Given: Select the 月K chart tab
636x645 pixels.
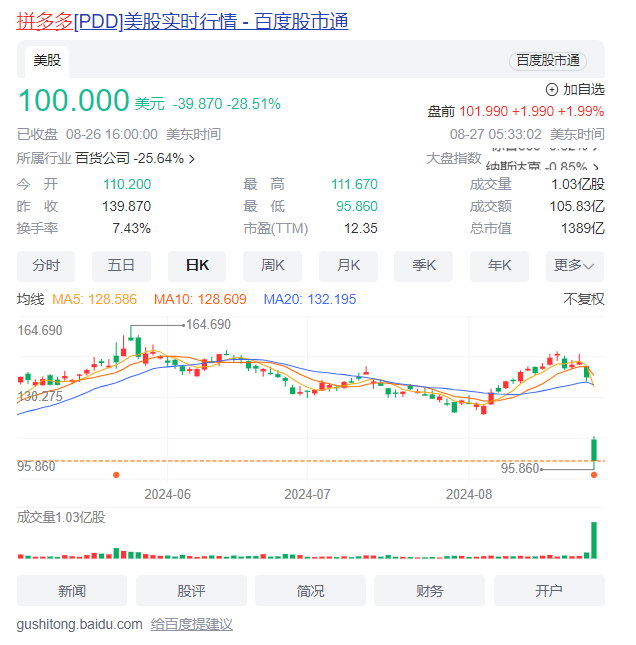Looking at the screenshot, I should coord(348,266).
